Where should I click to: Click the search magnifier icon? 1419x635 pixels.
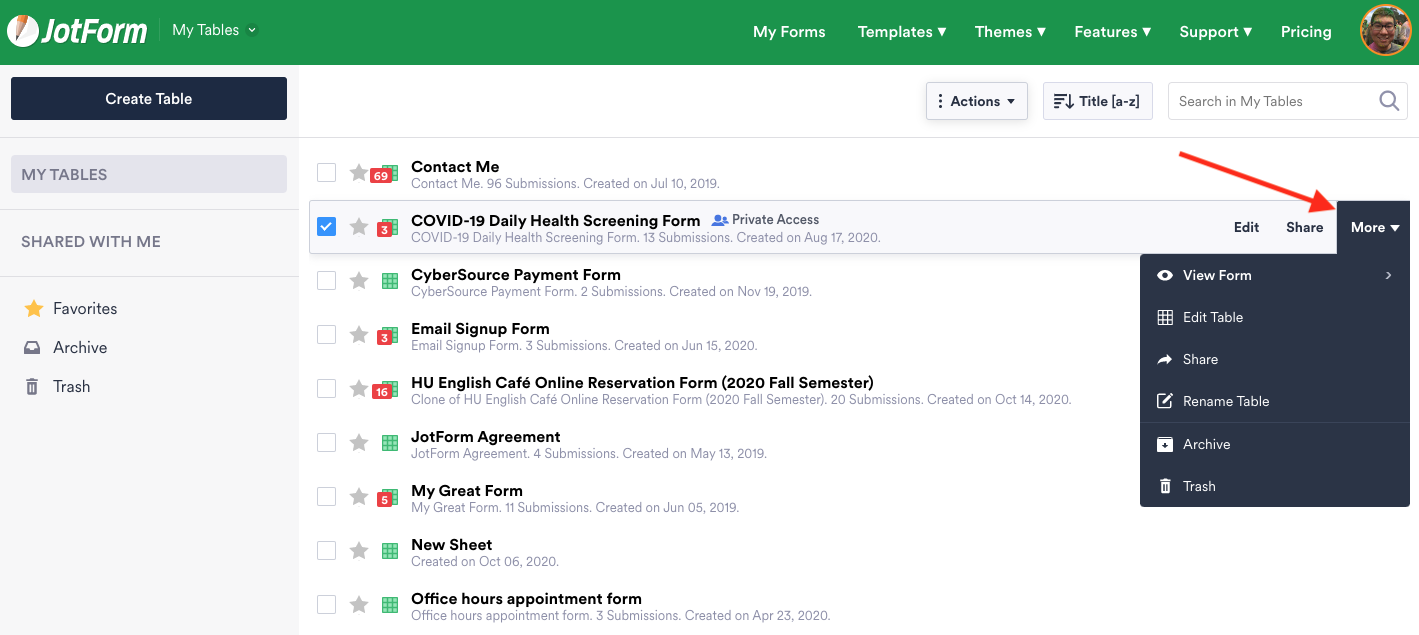coord(1389,101)
